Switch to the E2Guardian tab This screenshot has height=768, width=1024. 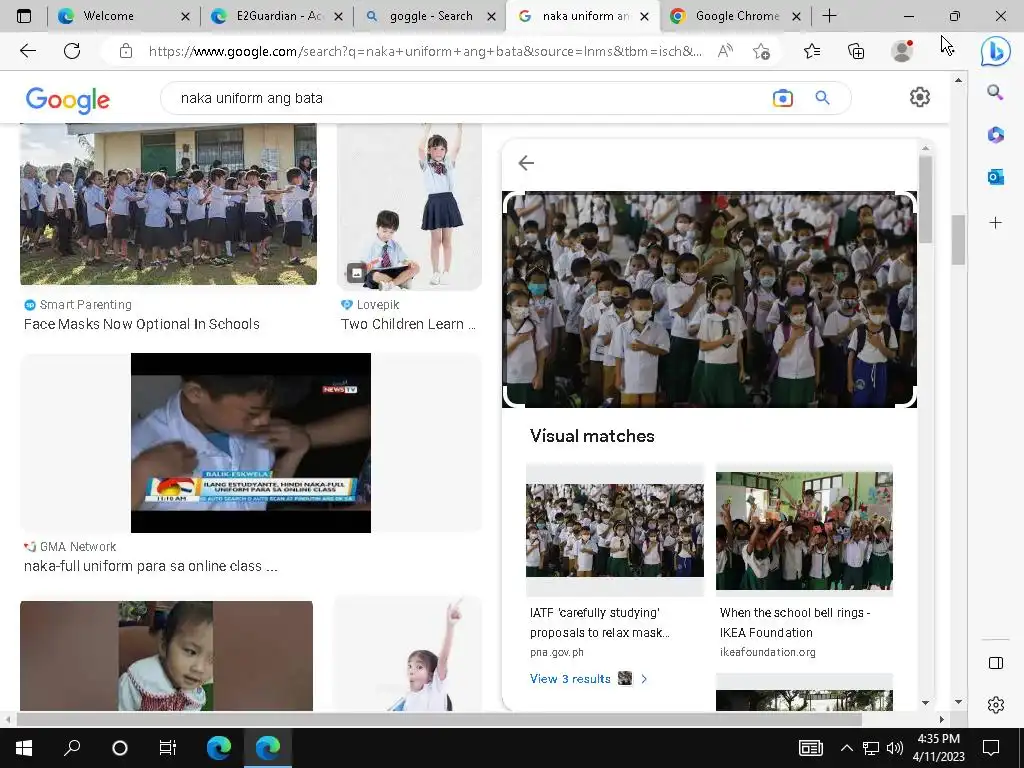pos(279,16)
